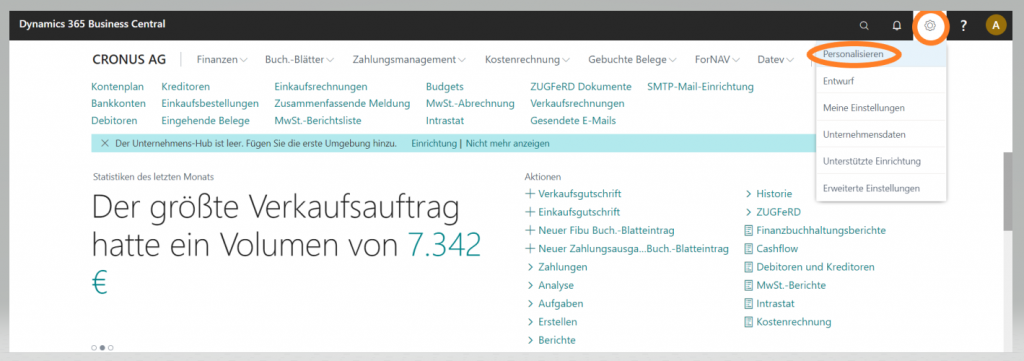Click the plus icon beside Verkaufsgutschrift

[x=530, y=194]
